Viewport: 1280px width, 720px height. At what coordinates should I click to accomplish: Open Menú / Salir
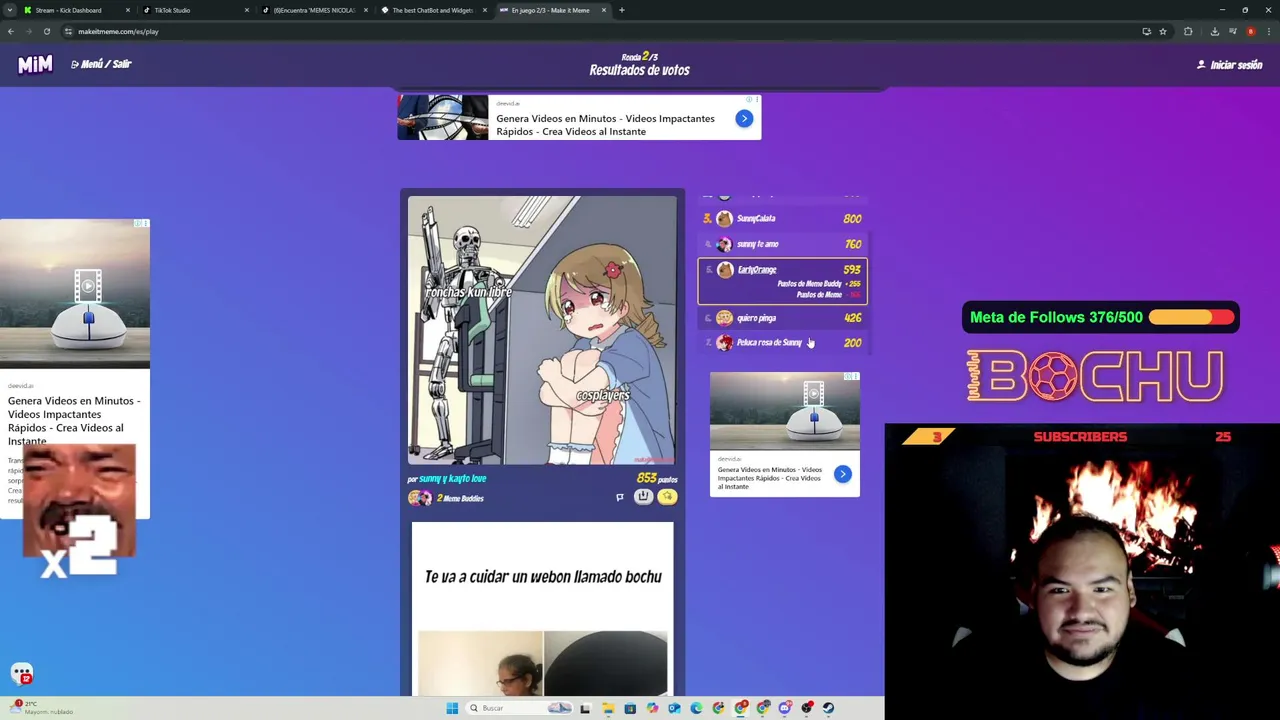[x=101, y=64]
